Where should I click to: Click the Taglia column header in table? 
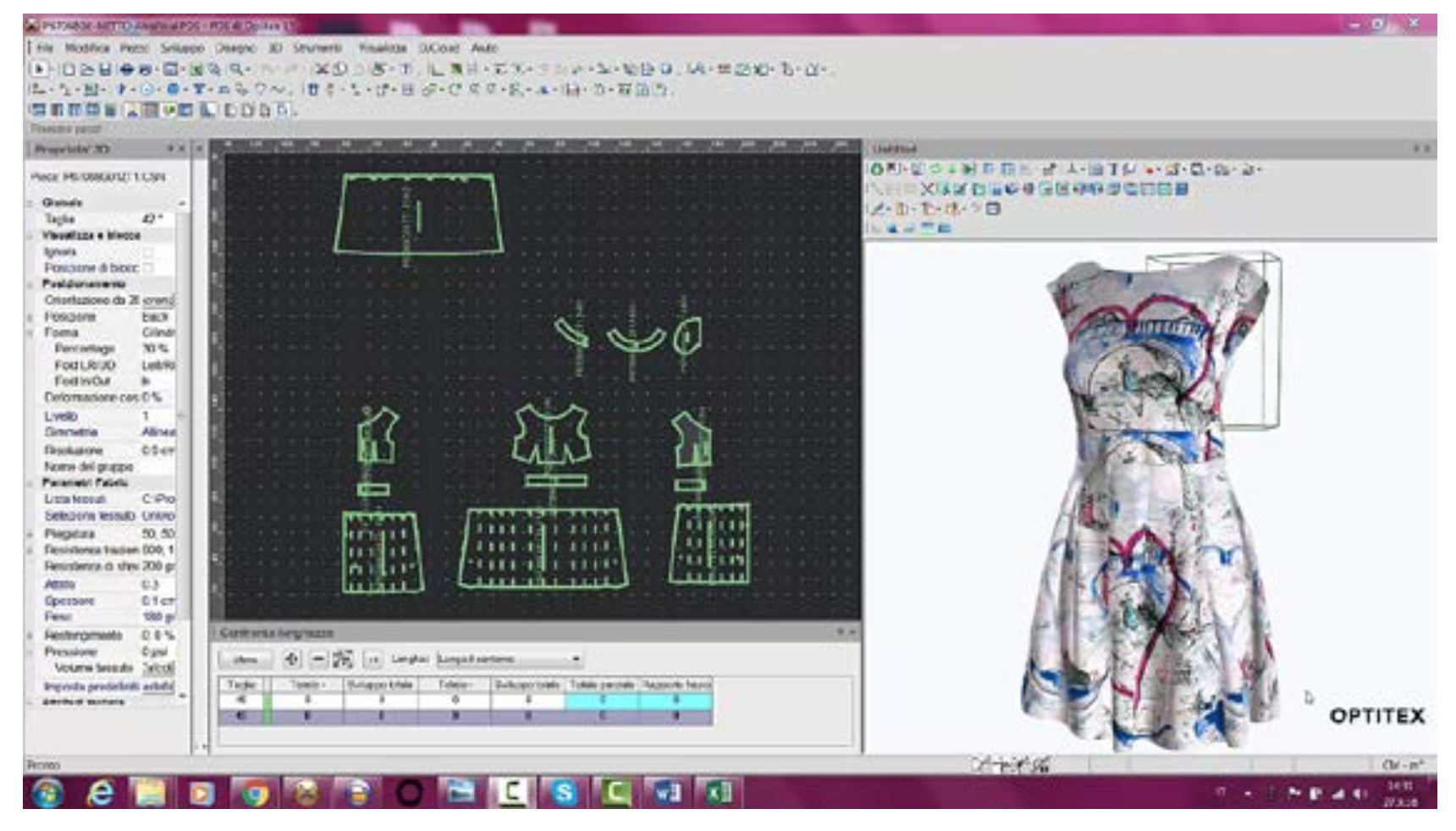(242, 684)
